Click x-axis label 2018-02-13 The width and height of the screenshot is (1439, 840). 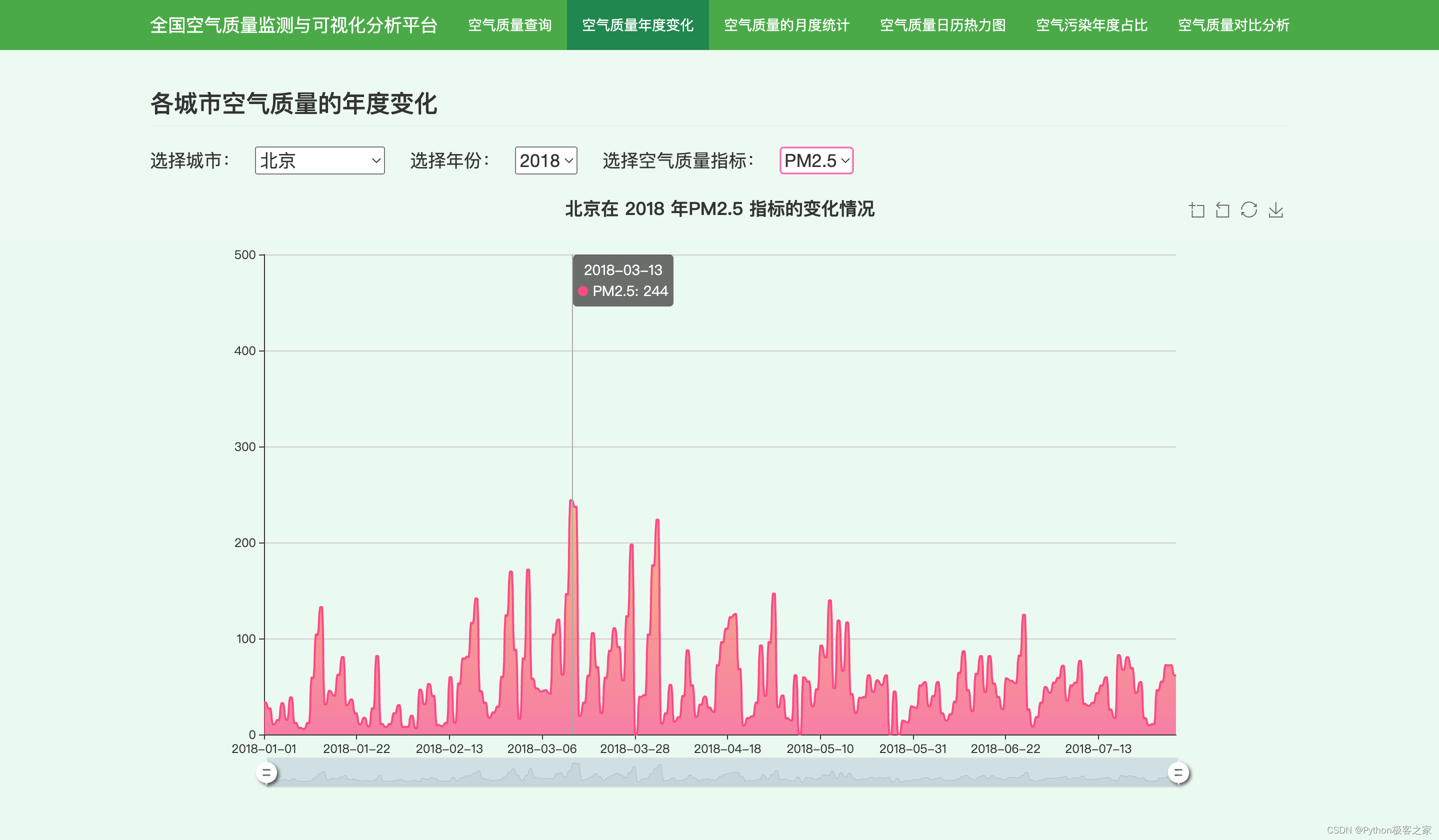click(449, 748)
